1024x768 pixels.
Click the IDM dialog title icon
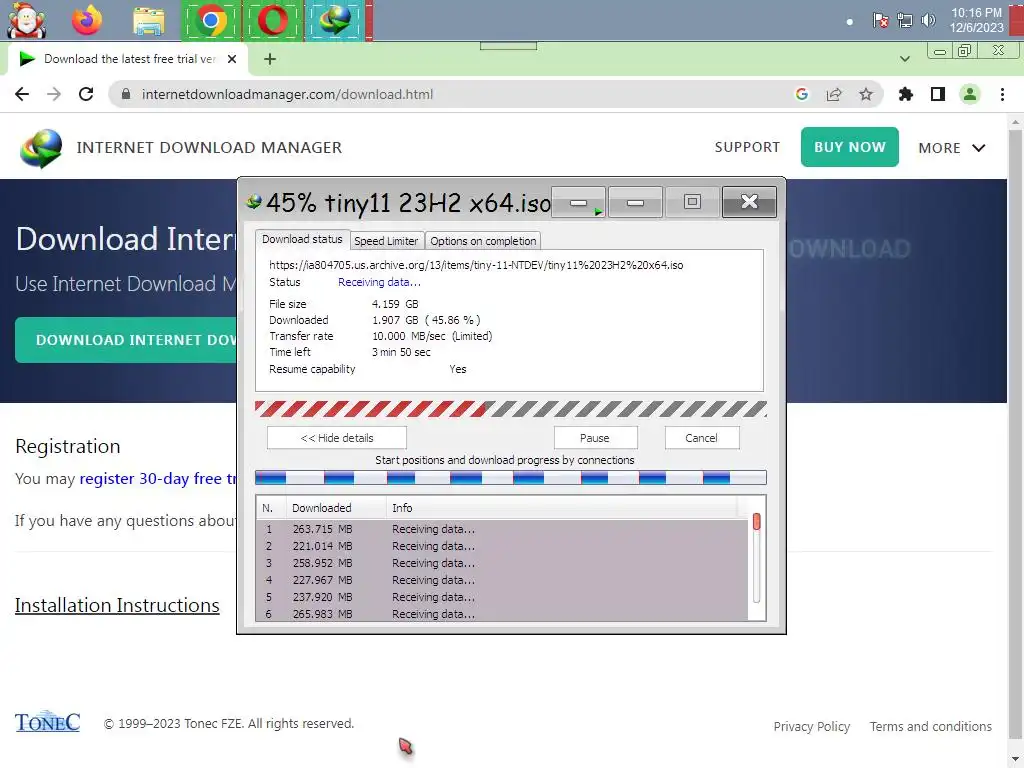click(x=253, y=202)
